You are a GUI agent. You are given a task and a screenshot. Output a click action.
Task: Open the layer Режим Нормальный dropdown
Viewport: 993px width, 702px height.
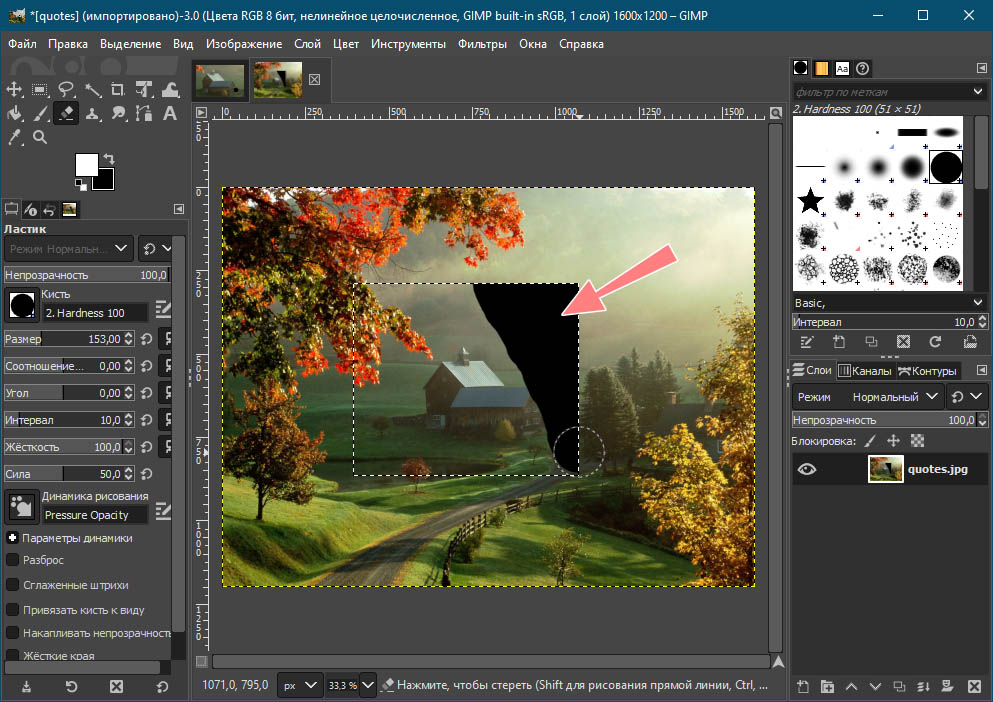pyautogui.click(x=867, y=397)
